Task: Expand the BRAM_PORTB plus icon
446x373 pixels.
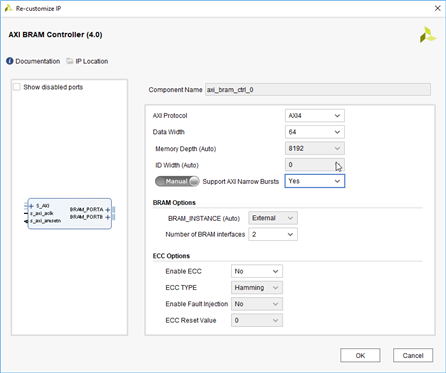Action: [107, 217]
